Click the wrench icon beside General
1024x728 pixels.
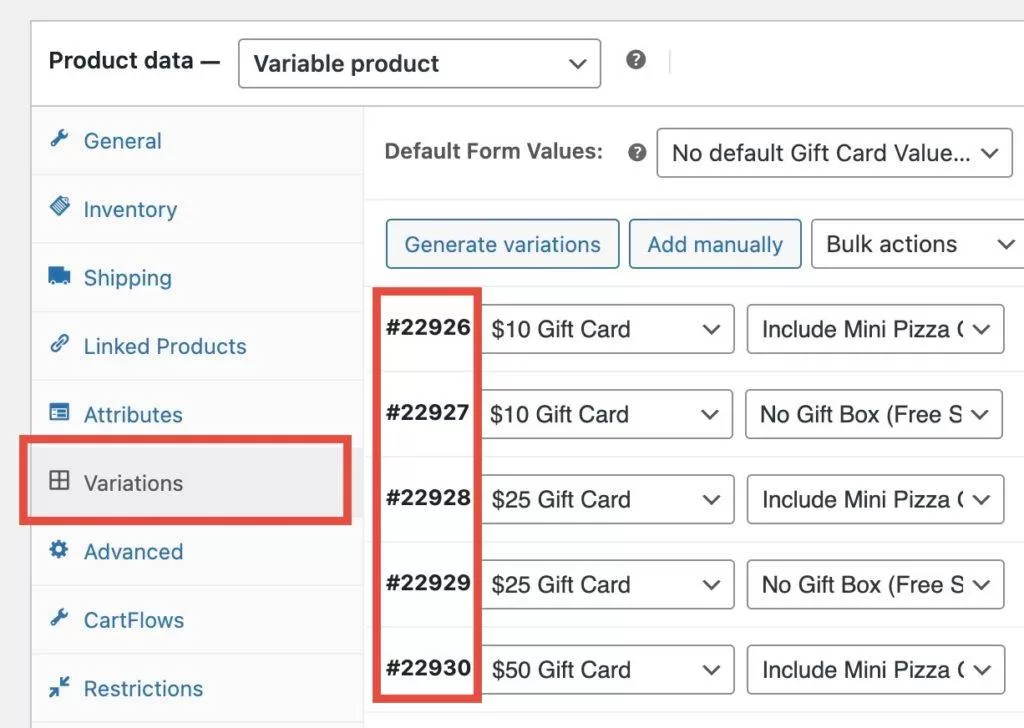59,140
